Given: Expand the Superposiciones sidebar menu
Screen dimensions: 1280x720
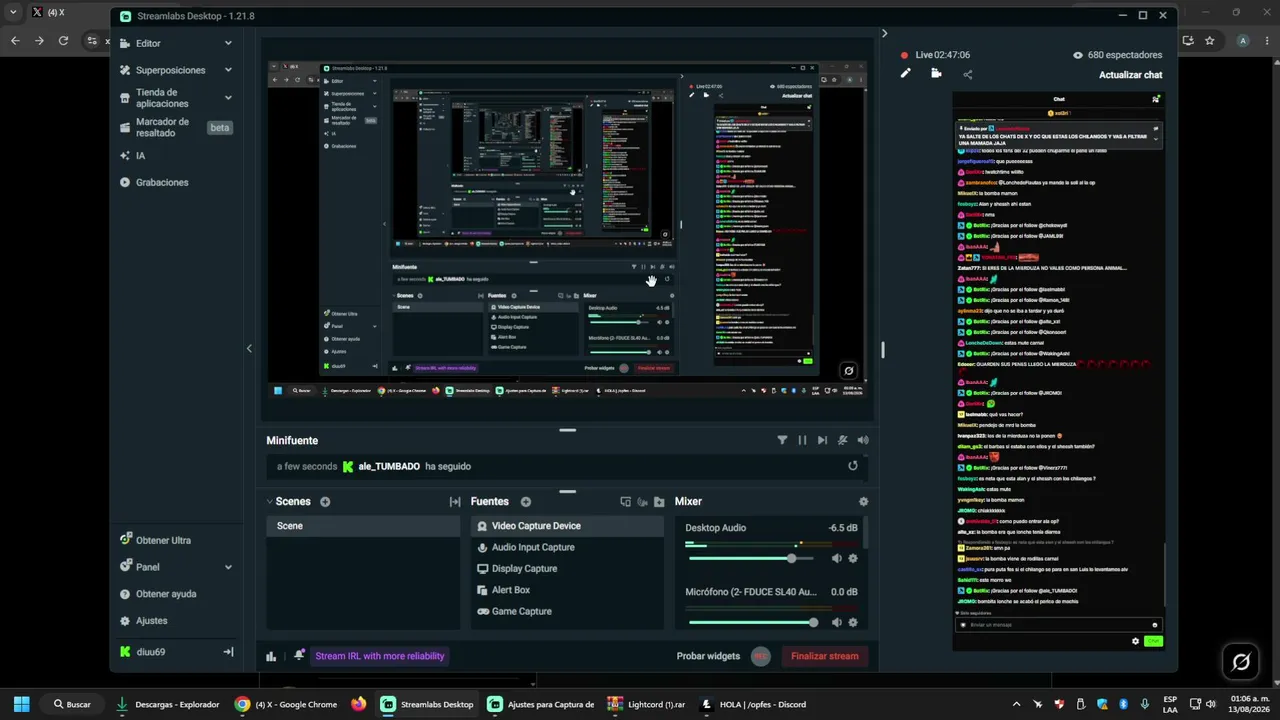Looking at the screenshot, I should point(228,70).
